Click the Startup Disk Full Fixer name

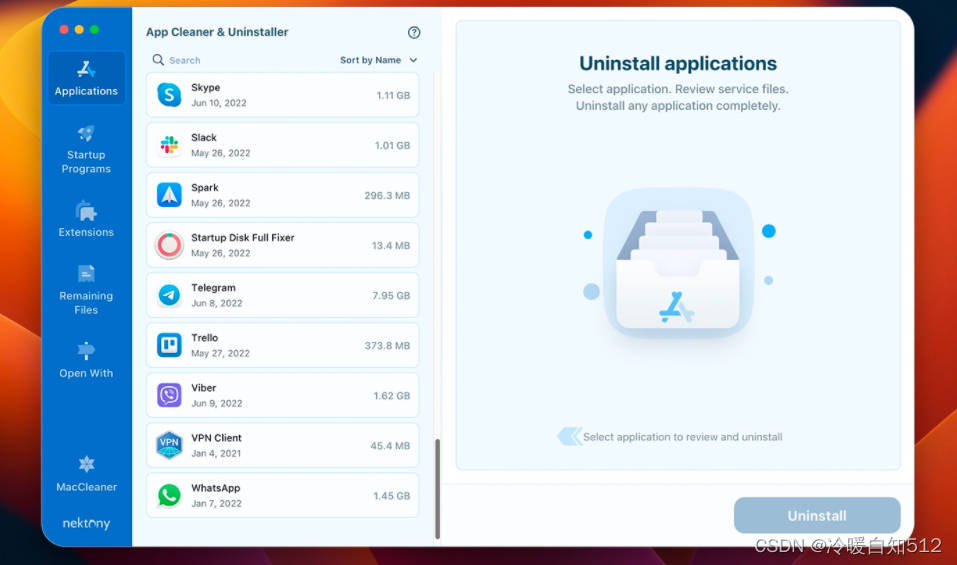(243, 237)
